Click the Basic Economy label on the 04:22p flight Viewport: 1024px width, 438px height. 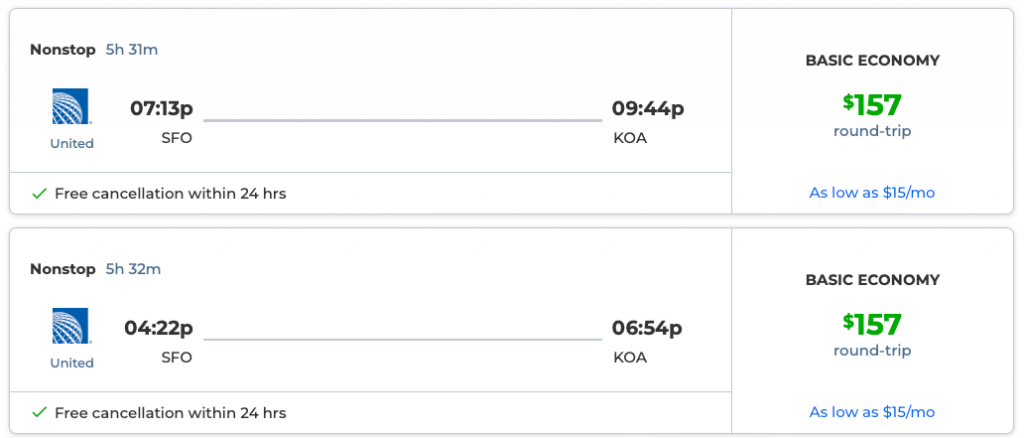tap(872, 280)
